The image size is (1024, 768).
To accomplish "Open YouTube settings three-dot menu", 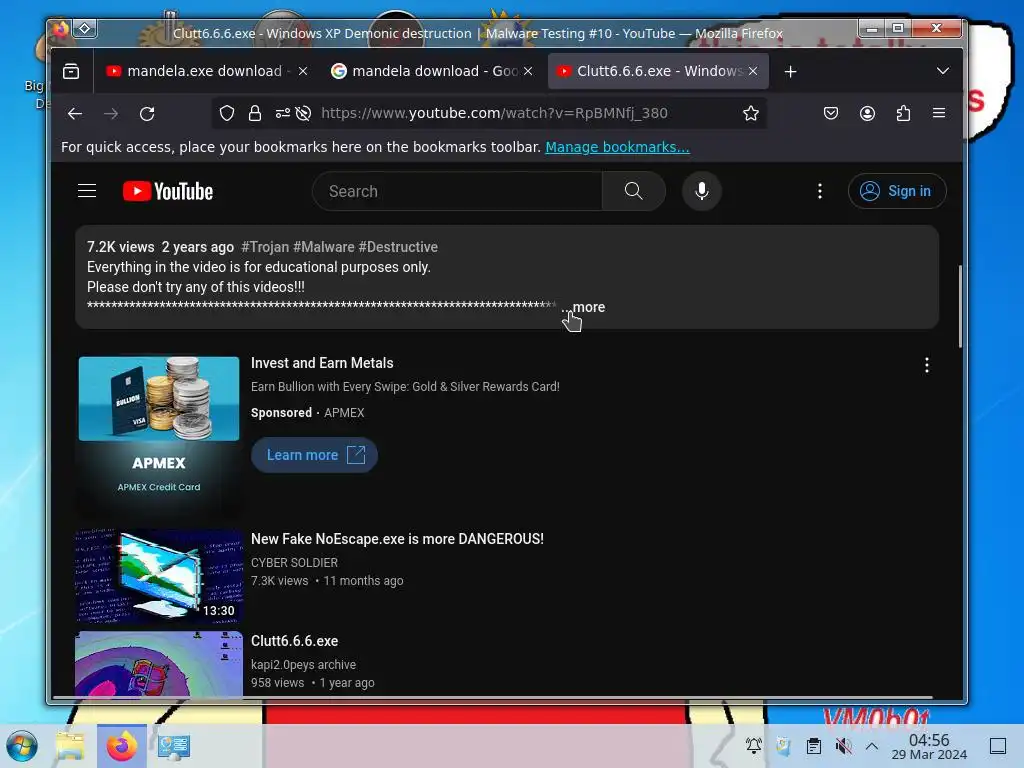I will coord(820,191).
